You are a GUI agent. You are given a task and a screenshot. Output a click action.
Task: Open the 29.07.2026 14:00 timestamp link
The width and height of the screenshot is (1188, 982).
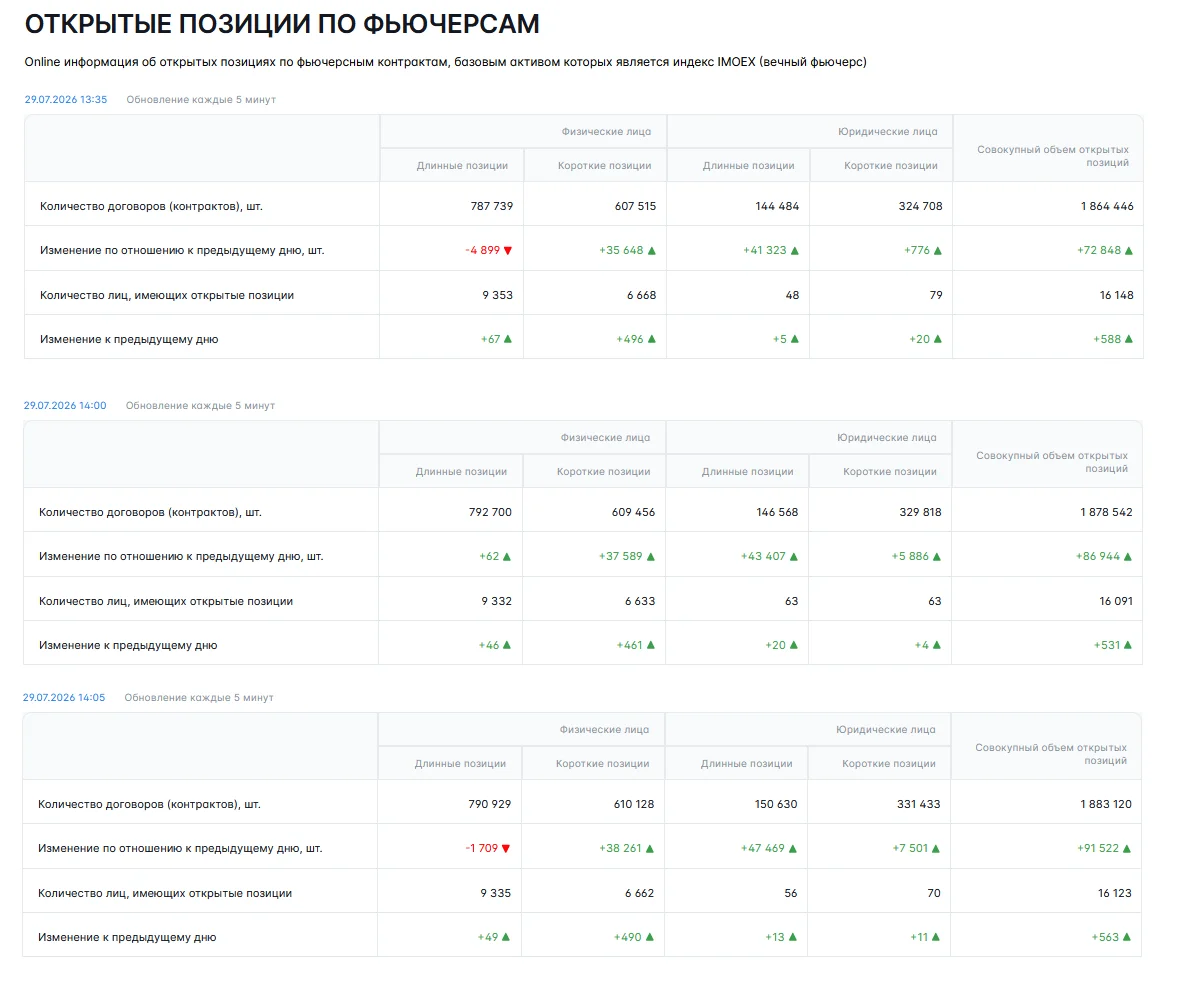[65, 405]
